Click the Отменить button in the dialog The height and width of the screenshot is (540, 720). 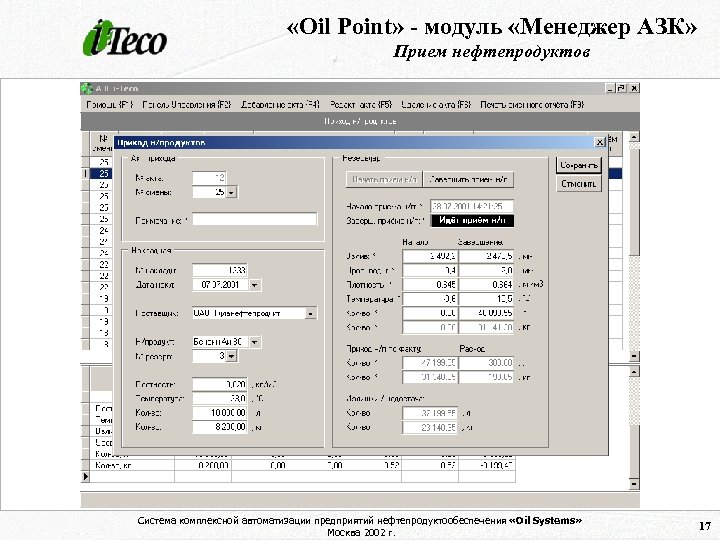[x=579, y=184]
